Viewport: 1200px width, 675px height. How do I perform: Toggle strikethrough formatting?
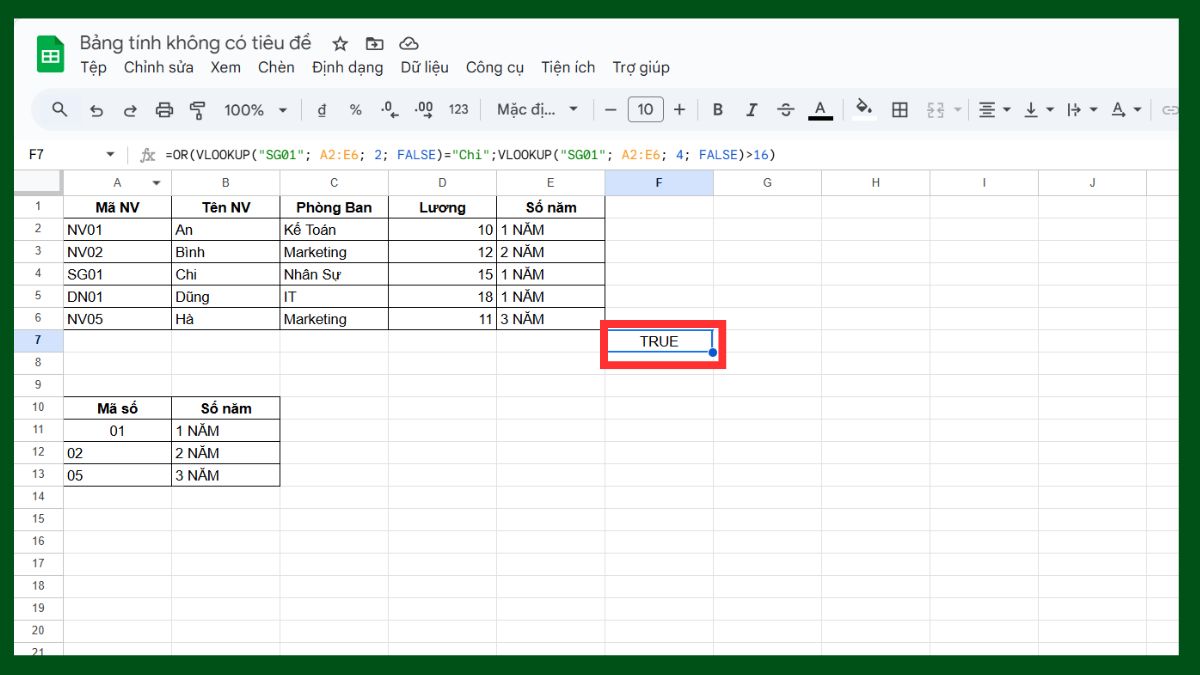coord(785,109)
